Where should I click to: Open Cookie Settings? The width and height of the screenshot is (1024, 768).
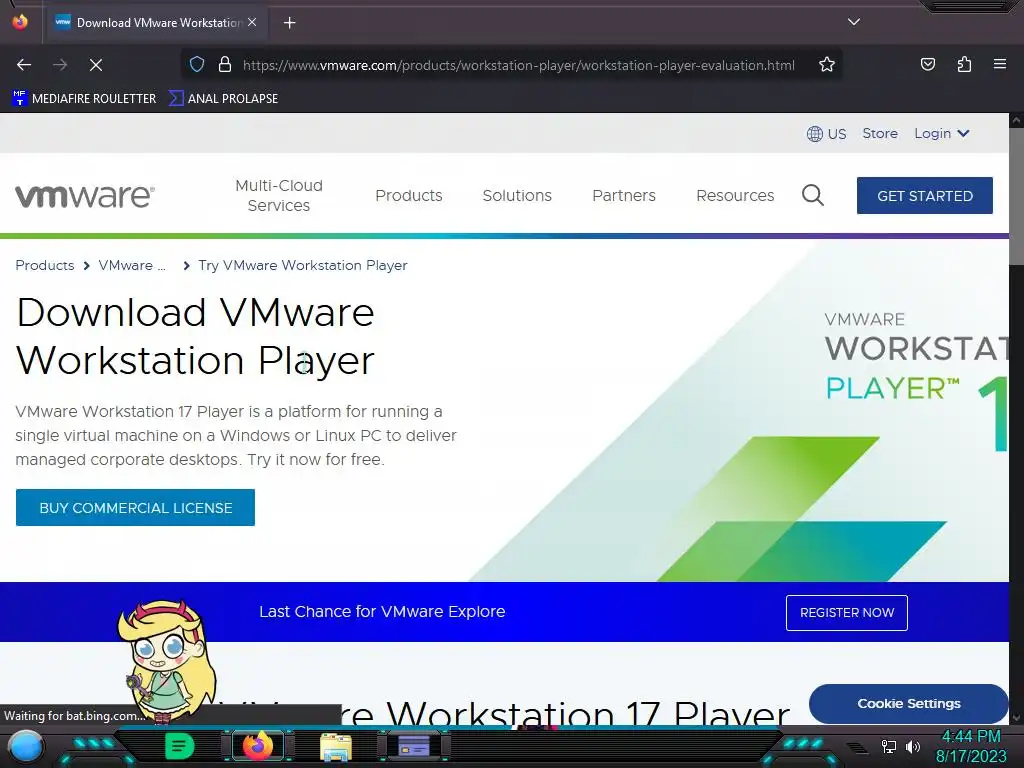[x=908, y=703]
